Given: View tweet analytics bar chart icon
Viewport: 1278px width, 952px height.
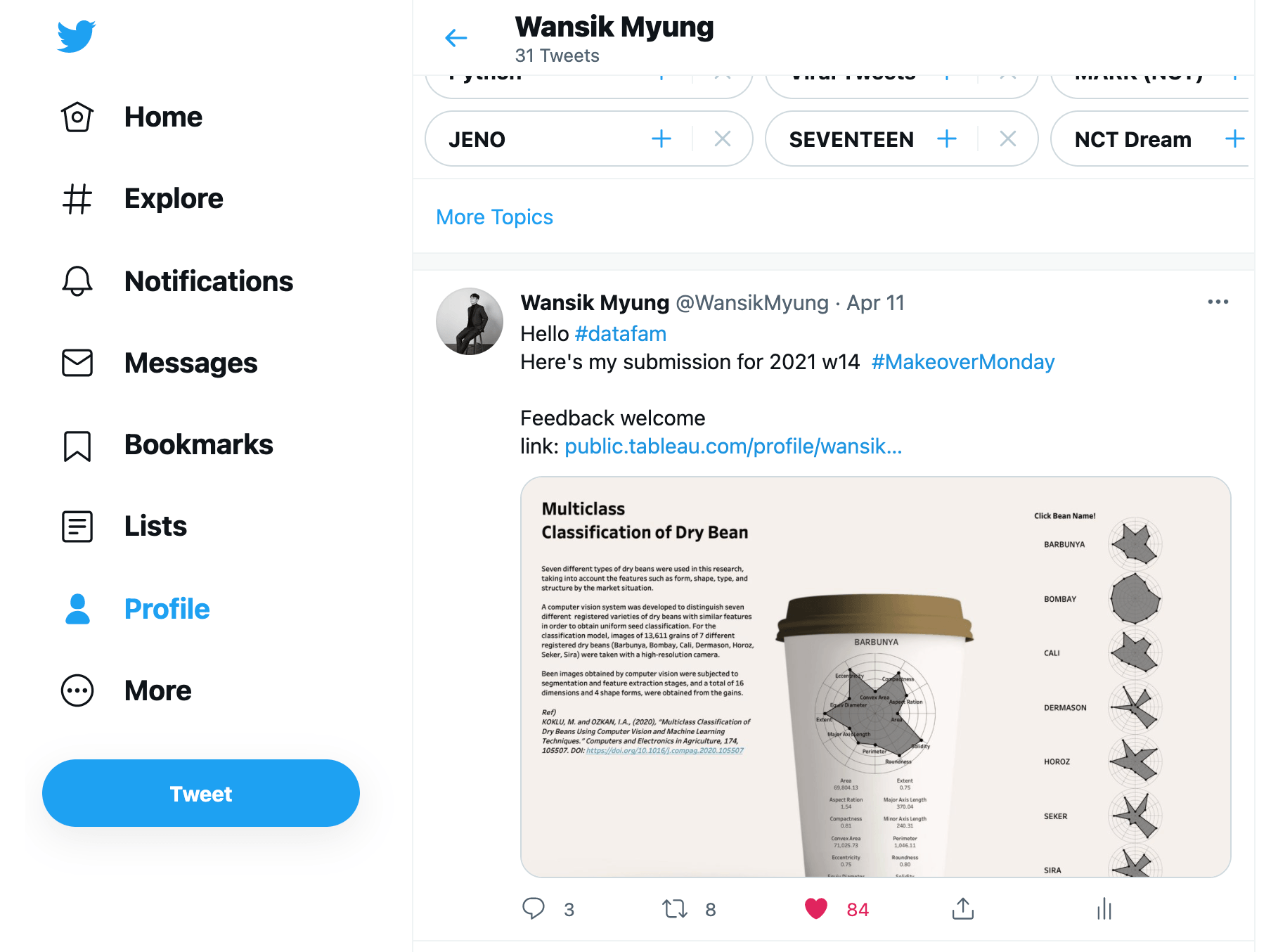Looking at the screenshot, I should point(1104,908).
